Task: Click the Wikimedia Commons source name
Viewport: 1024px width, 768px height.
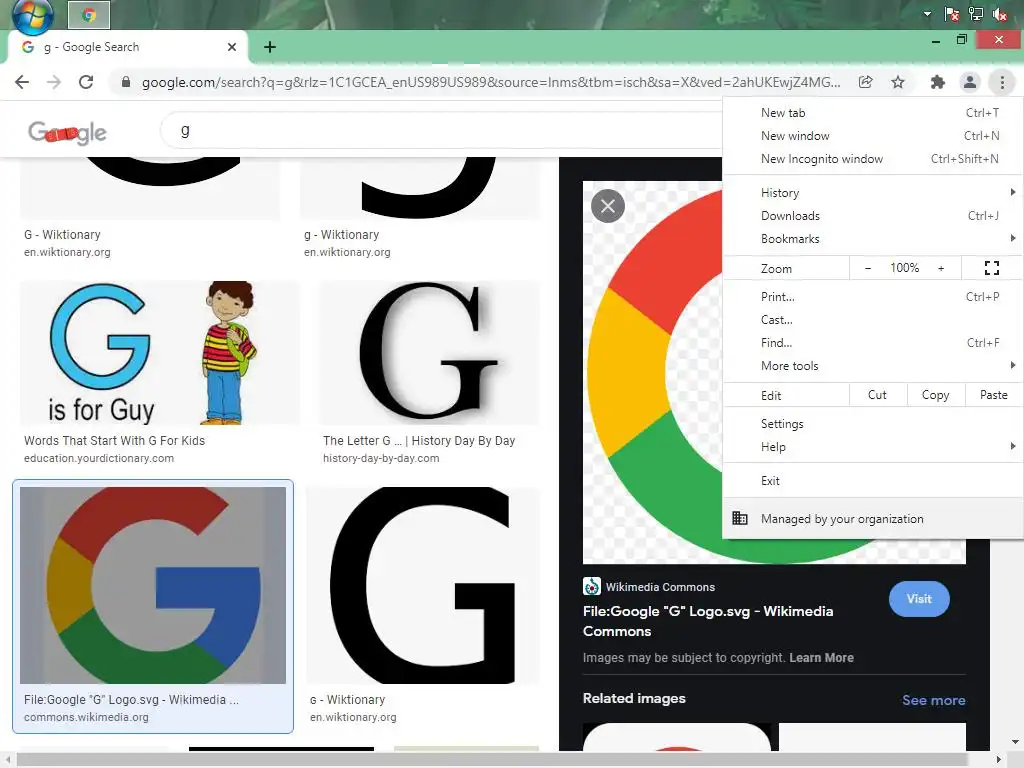Action: pyautogui.click(x=660, y=587)
